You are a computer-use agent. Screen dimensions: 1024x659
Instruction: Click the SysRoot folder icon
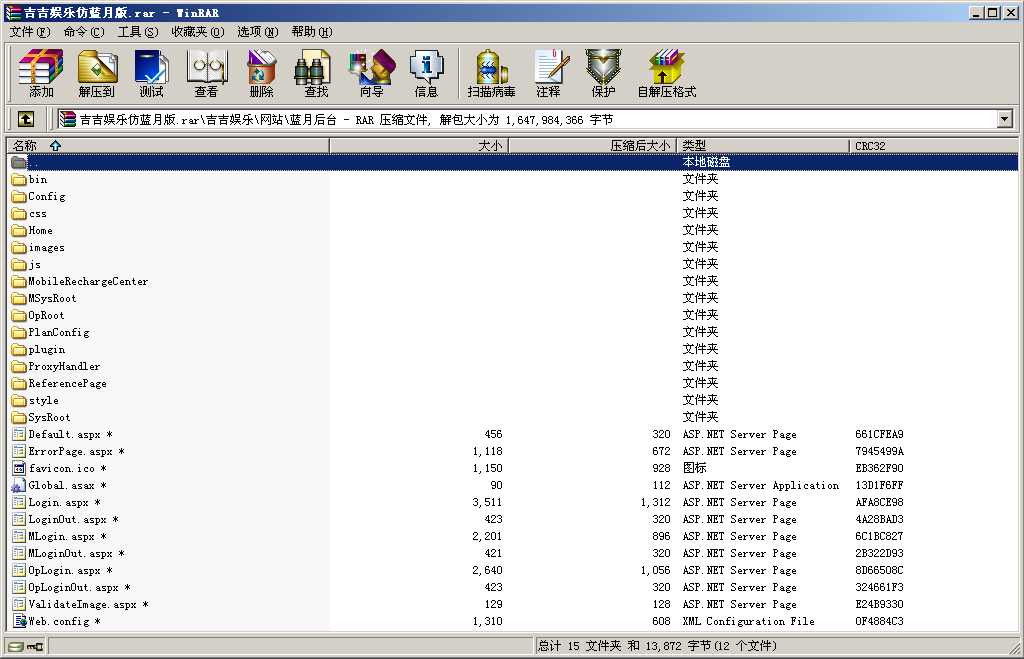[18, 417]
